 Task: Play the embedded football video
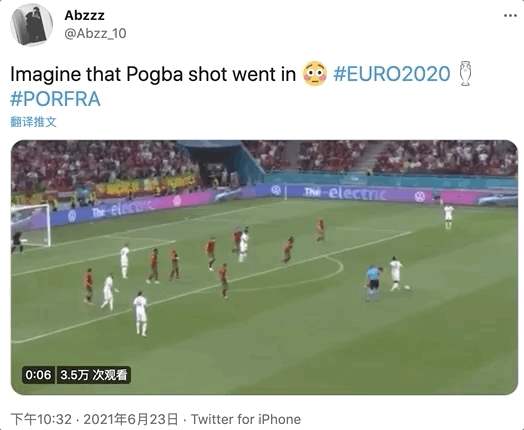(x=264, y=267)
